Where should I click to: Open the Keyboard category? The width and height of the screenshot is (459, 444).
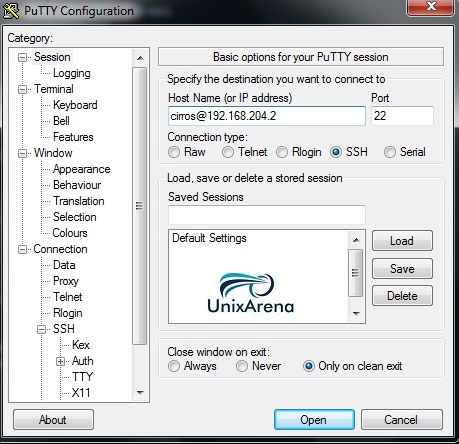(x=75, y=105)
